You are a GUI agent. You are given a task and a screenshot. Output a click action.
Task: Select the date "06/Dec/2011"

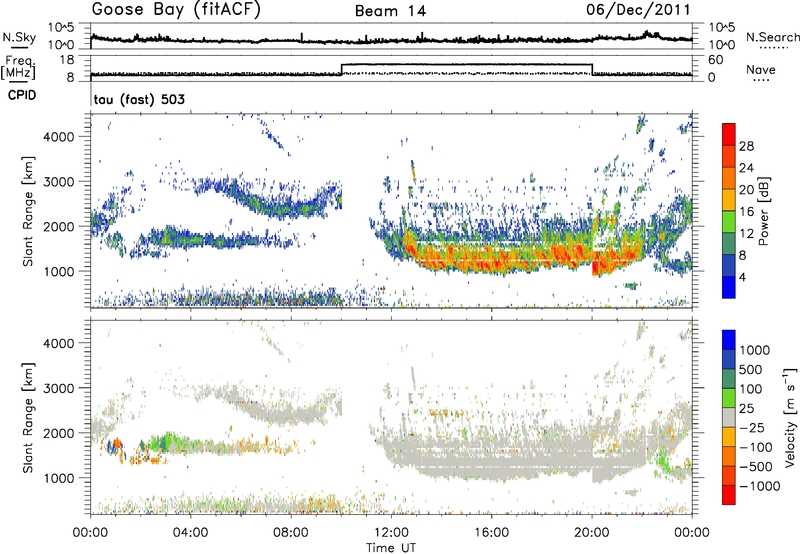[x=638, y=10]
